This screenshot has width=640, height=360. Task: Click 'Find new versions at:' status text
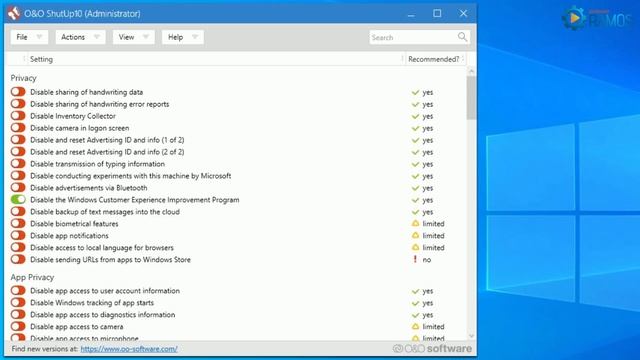coord(44,349)
